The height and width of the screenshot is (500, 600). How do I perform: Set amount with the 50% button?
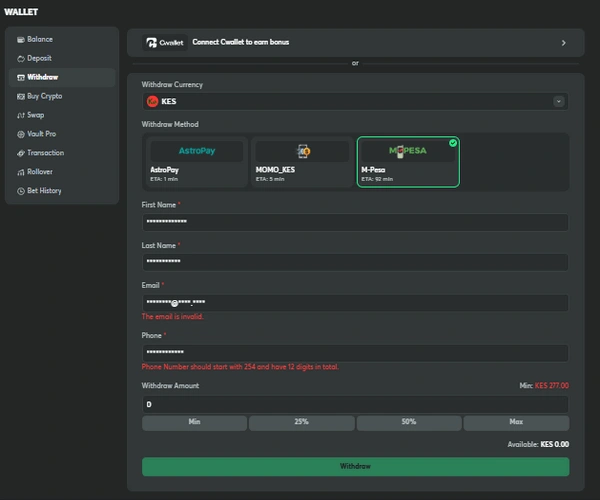tap(409, 422)
